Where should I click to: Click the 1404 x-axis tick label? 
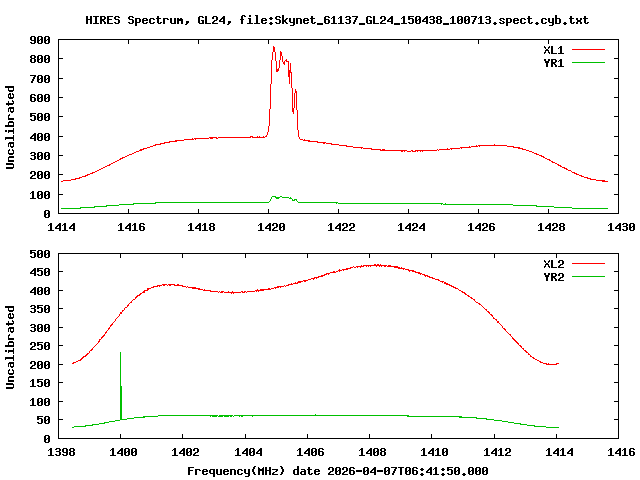coord(248,452)
